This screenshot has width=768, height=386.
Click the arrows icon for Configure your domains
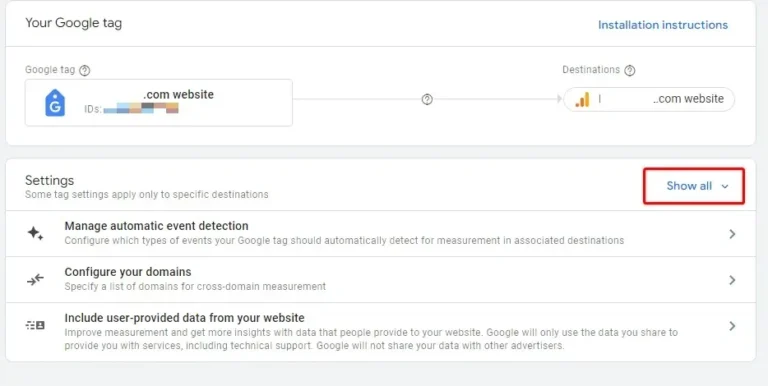click(35, 279)
